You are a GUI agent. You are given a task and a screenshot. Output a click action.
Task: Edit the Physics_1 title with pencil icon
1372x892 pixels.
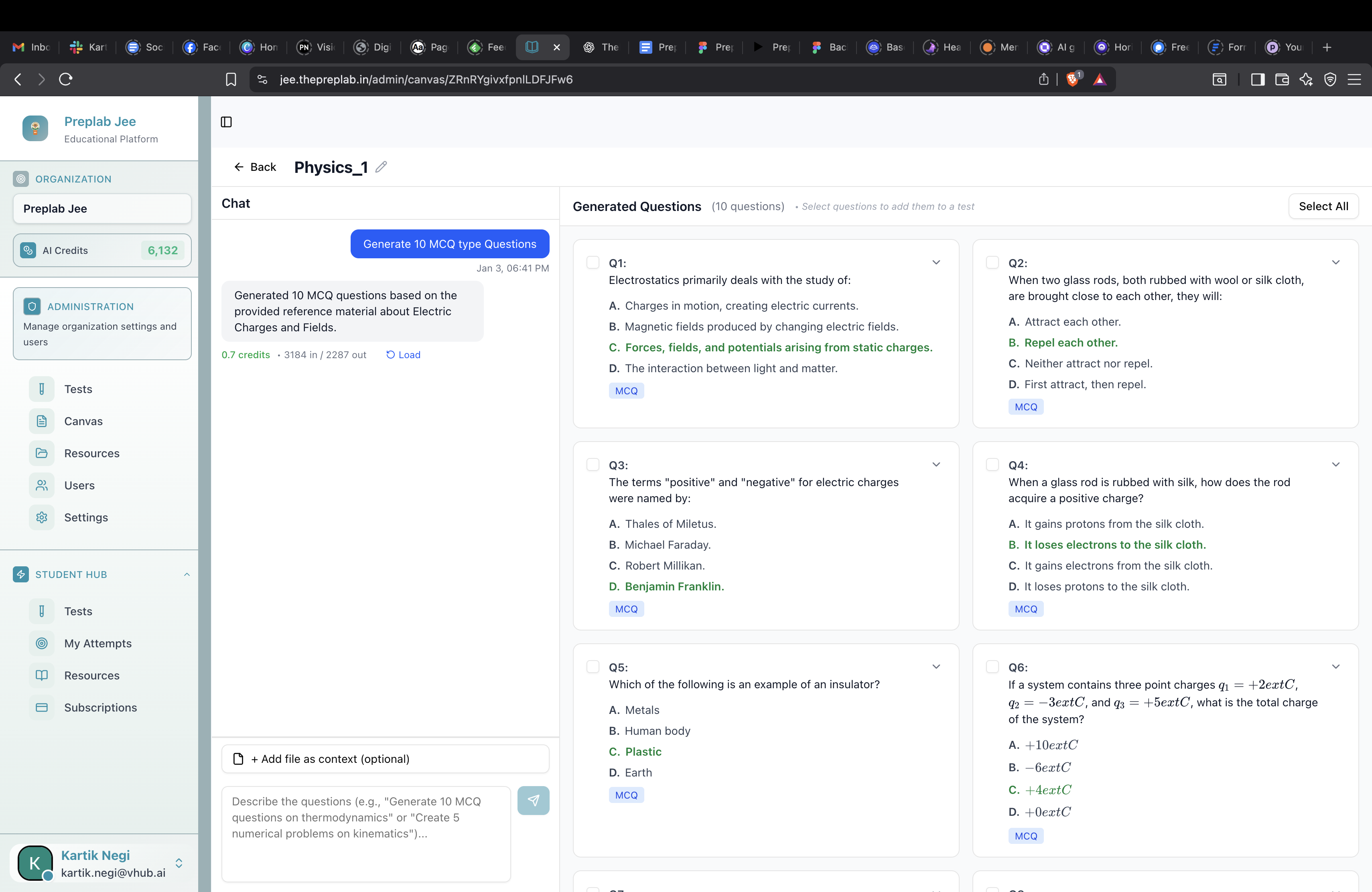(381, 167)
